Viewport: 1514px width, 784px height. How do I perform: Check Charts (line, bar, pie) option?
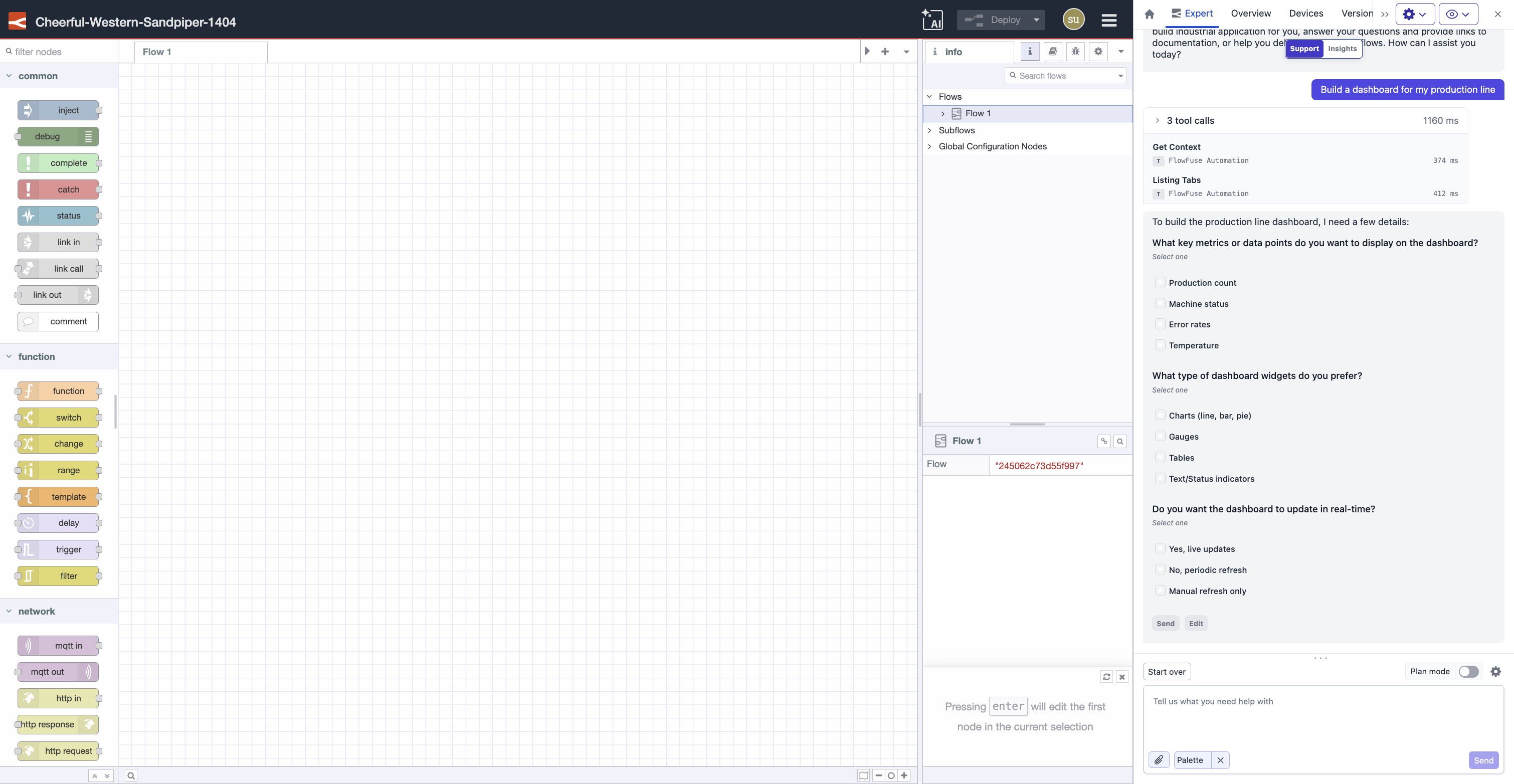coord(1160,415)
